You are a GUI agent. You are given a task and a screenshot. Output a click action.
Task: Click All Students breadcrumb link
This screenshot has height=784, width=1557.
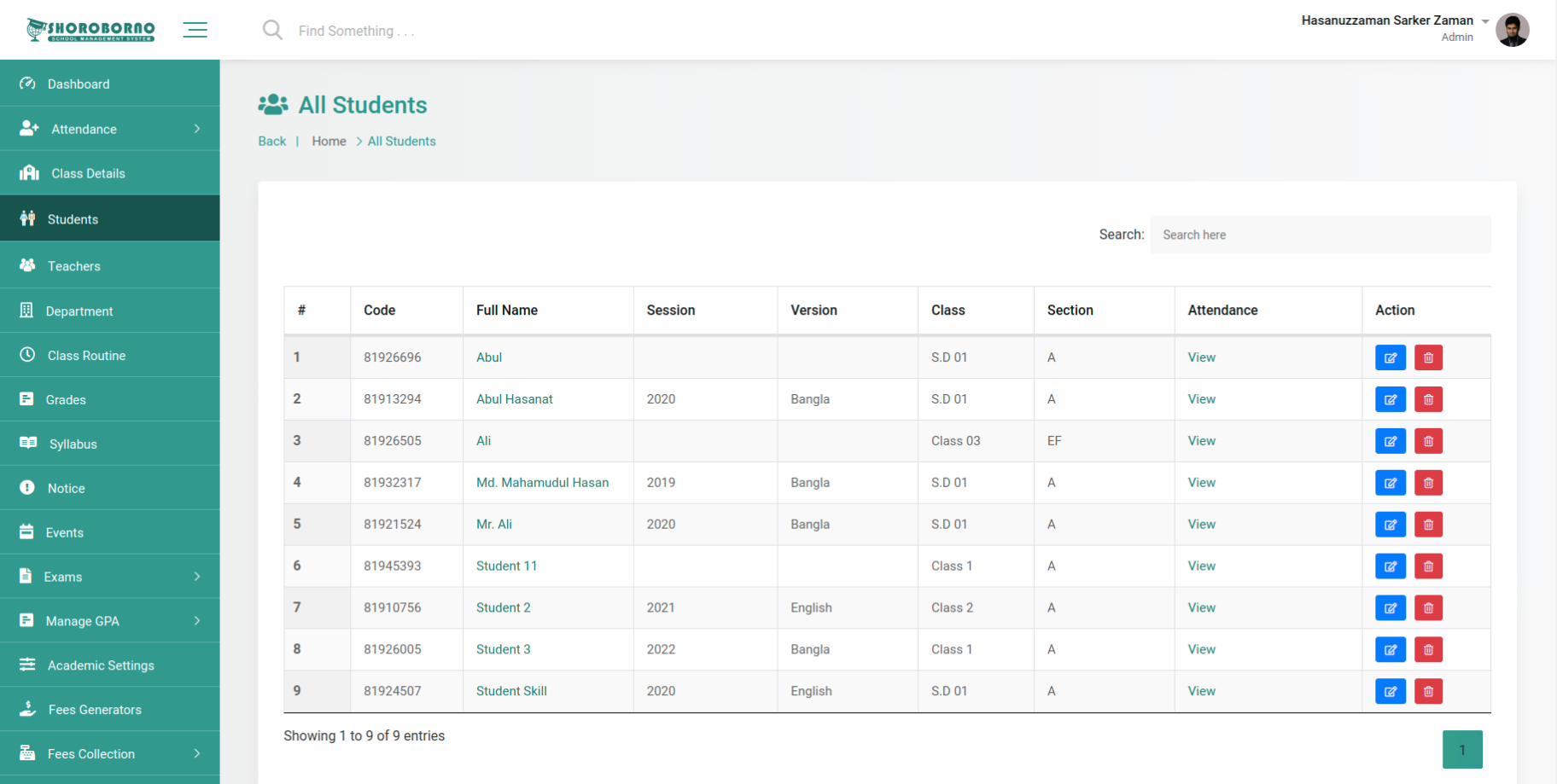click(401, 142)
